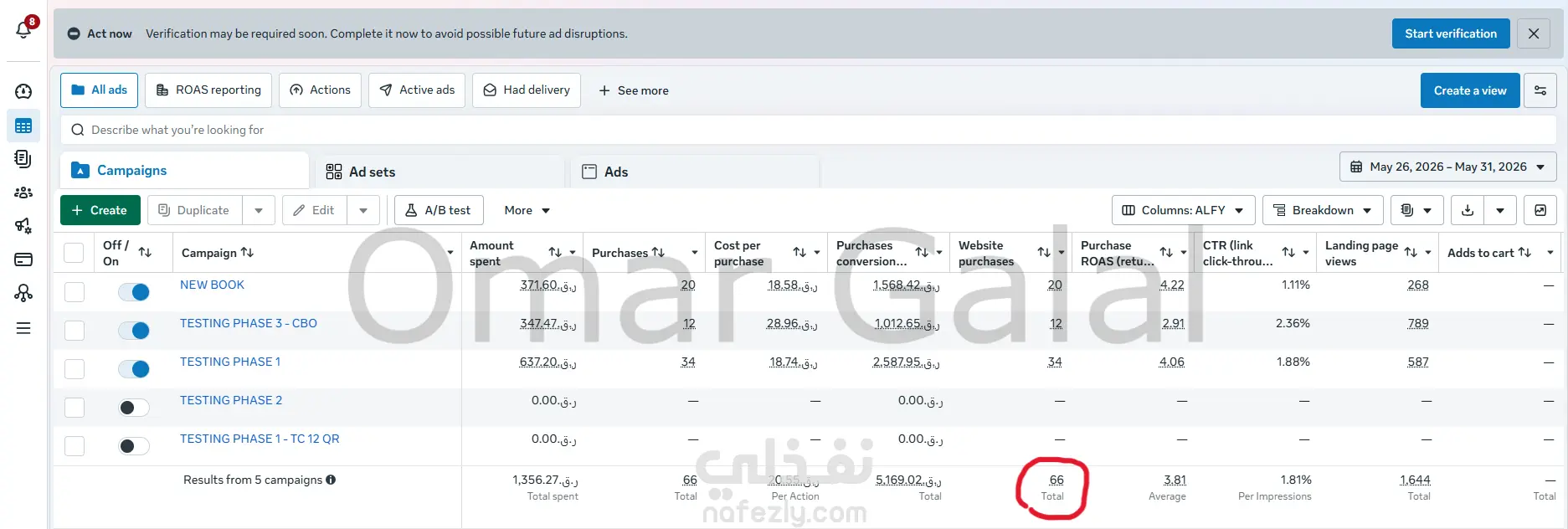This screenshot has height=529, width=1568.
Task: Open the More actions dropdown
Action: (527, 210)
